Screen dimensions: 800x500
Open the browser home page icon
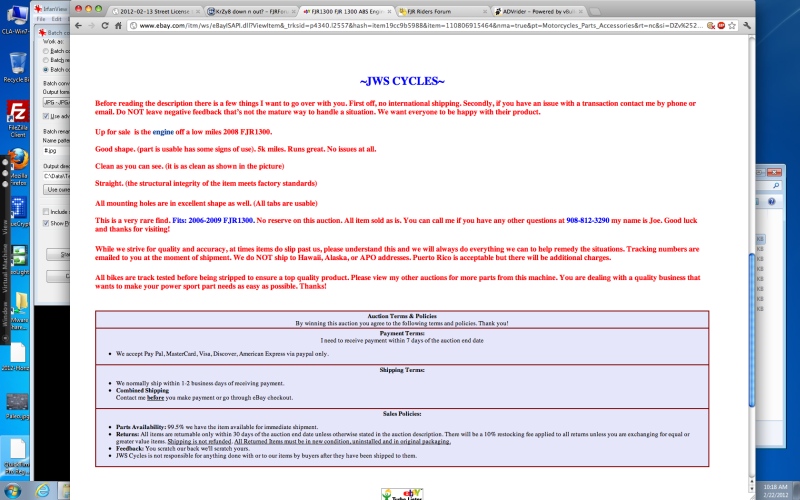pyautogui.click(x=118, y=26)
